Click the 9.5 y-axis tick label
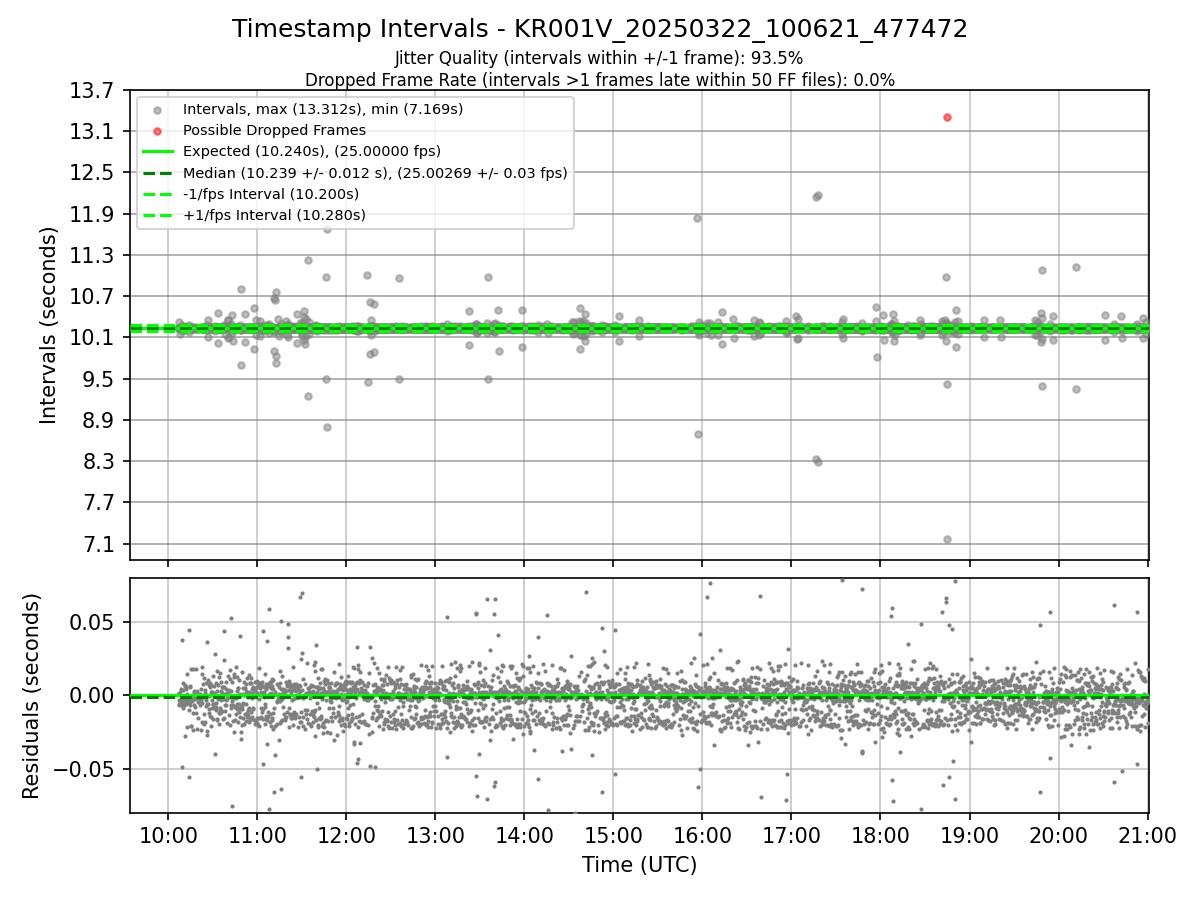Image resolution: width=1200 pixels, height=900 pixels. tap(99, 379)
